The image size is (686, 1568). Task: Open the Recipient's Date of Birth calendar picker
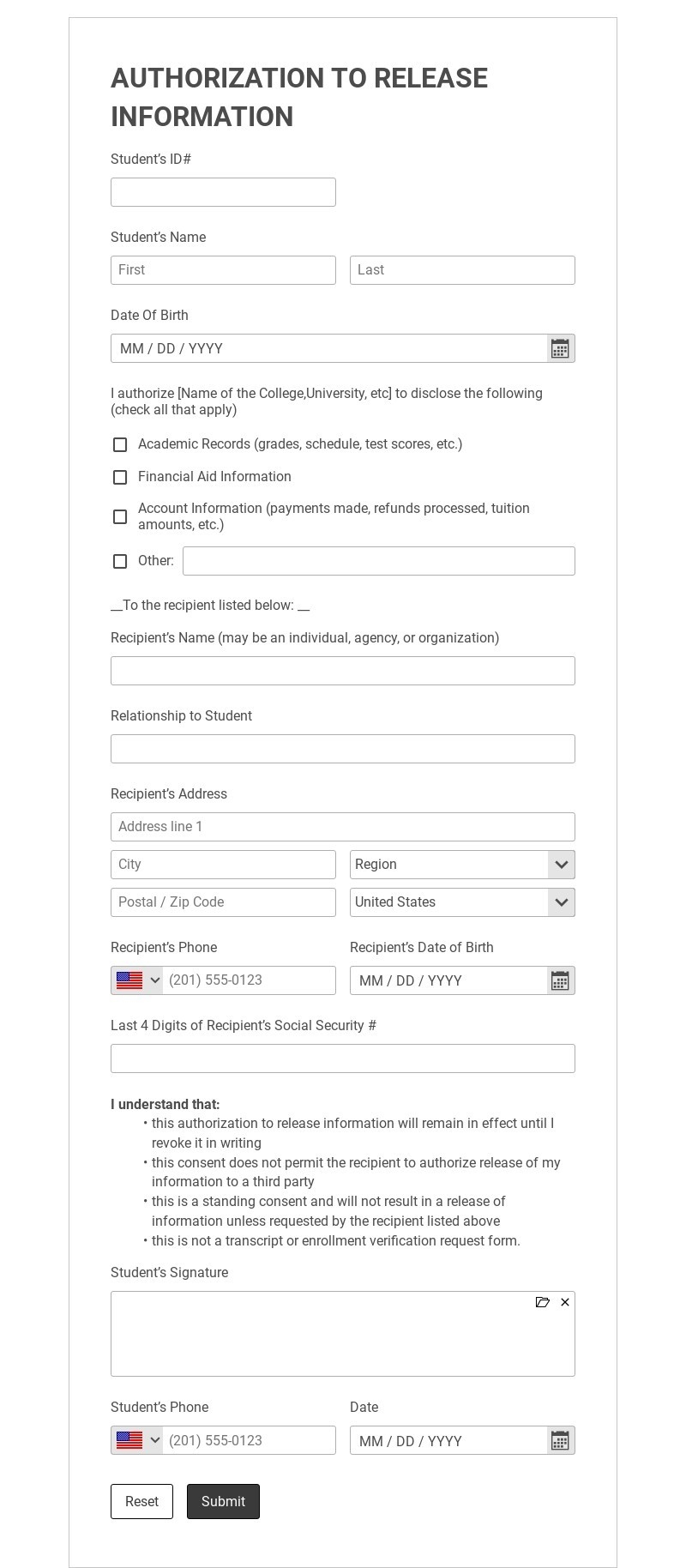point(560,980)
